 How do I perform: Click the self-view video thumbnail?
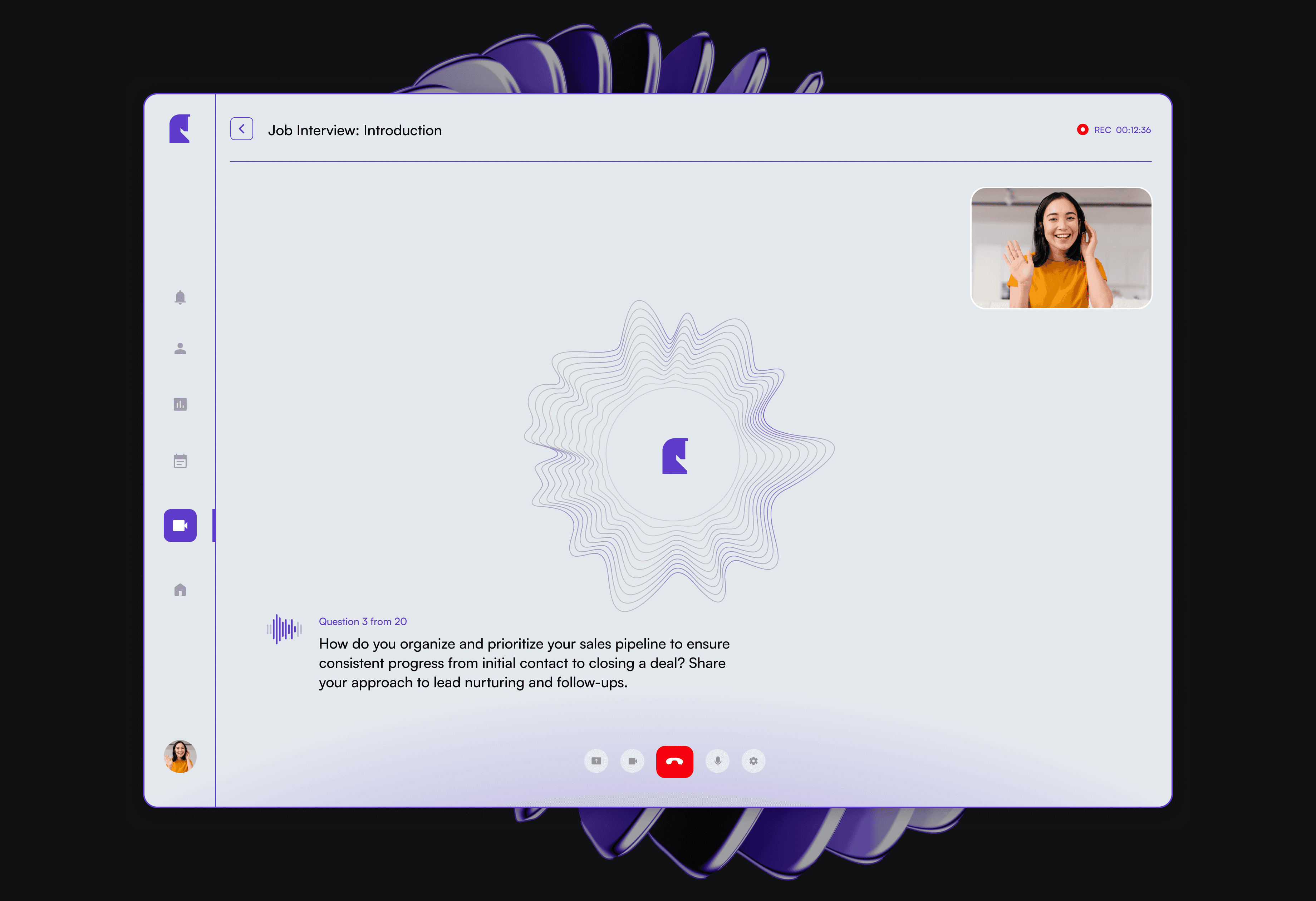click(1061, 248)
